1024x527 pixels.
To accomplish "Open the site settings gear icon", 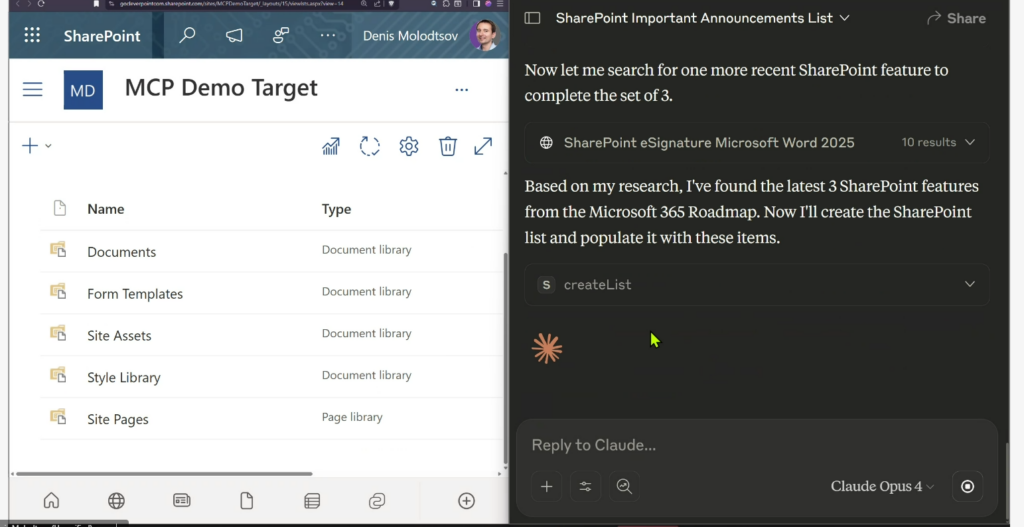I will point(409,146).
